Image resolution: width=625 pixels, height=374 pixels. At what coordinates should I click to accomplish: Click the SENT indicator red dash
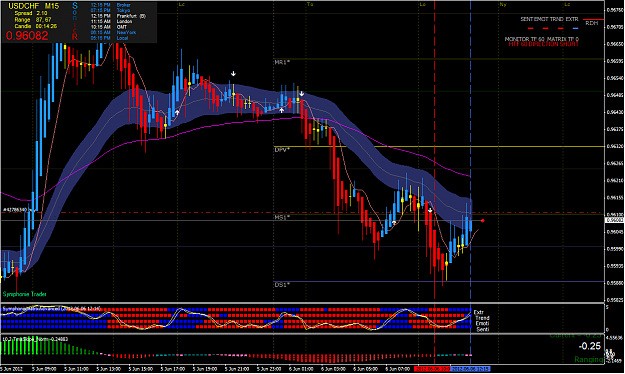coord(530,28)
